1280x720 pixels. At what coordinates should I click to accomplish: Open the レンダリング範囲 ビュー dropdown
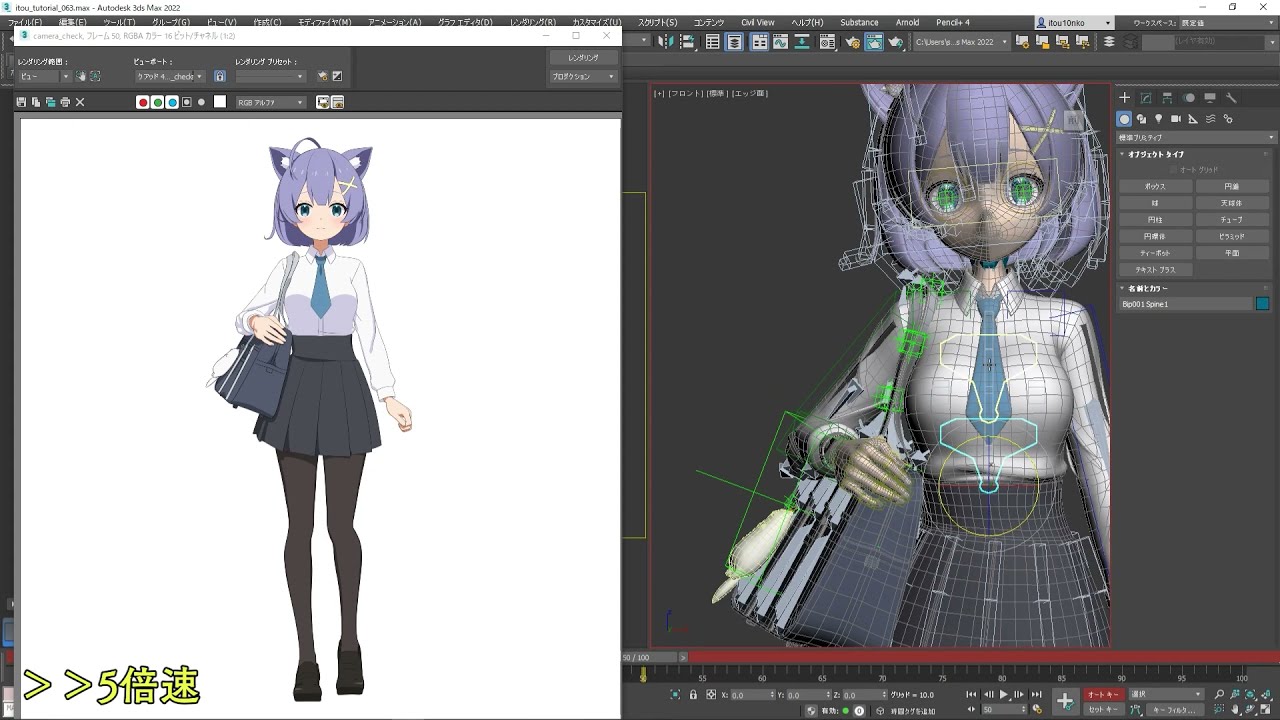point(44,76)
